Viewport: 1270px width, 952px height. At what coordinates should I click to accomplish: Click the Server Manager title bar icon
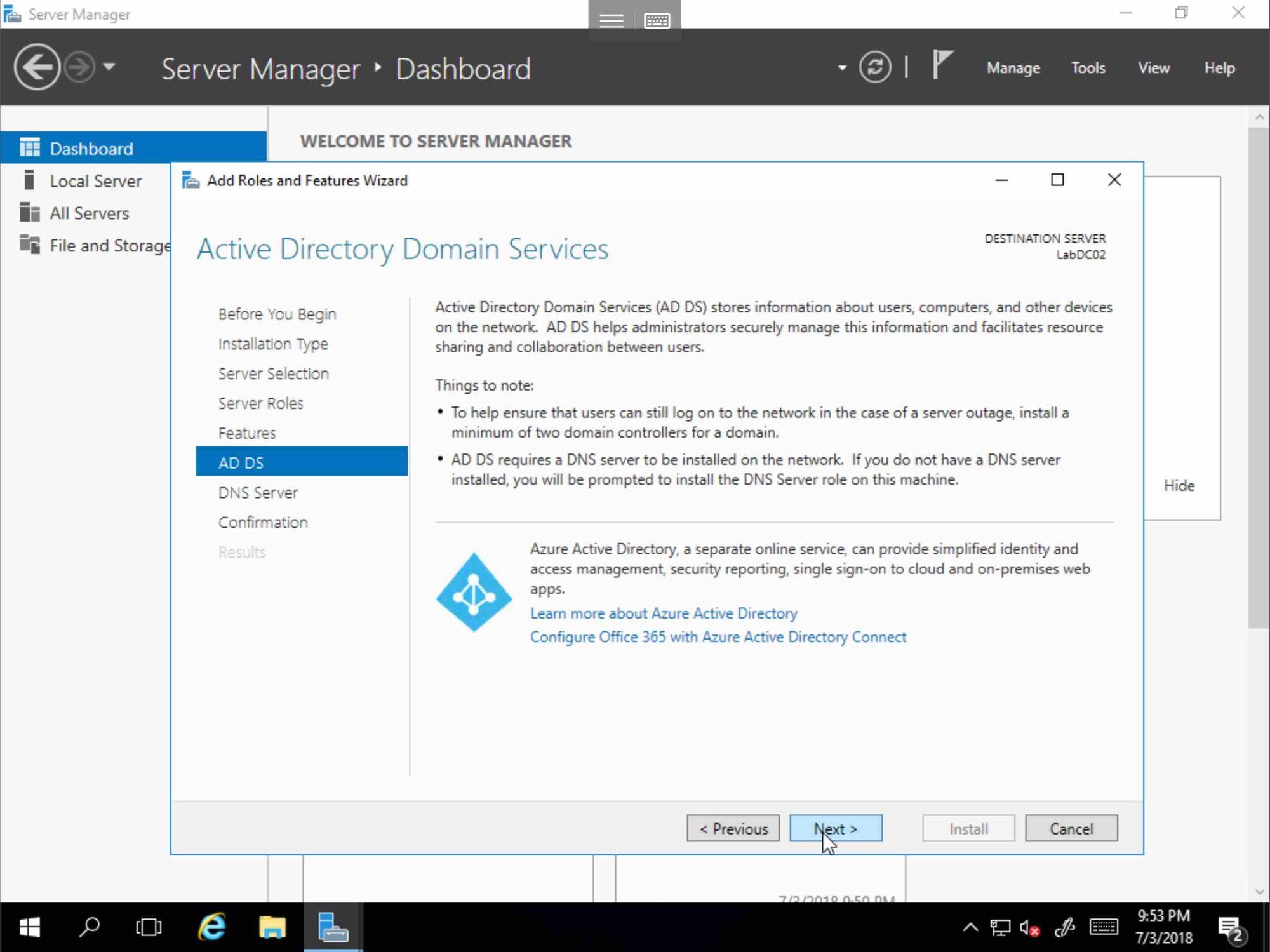tap(12, 14)
